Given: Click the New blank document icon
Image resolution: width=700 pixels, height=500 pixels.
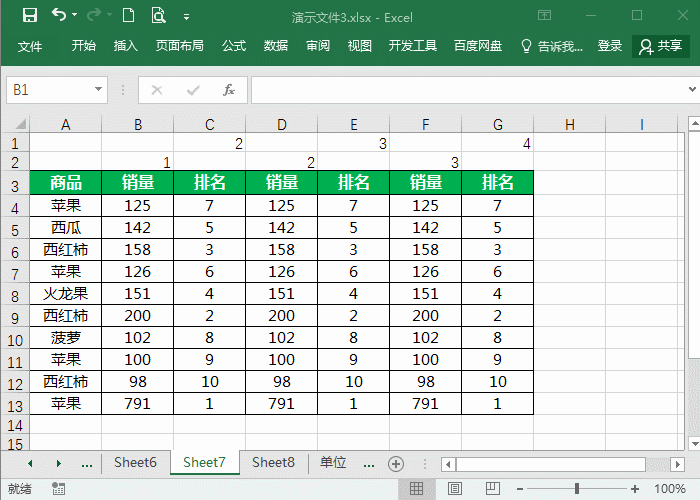Looking at the screenshot, I should coord(129,15).
